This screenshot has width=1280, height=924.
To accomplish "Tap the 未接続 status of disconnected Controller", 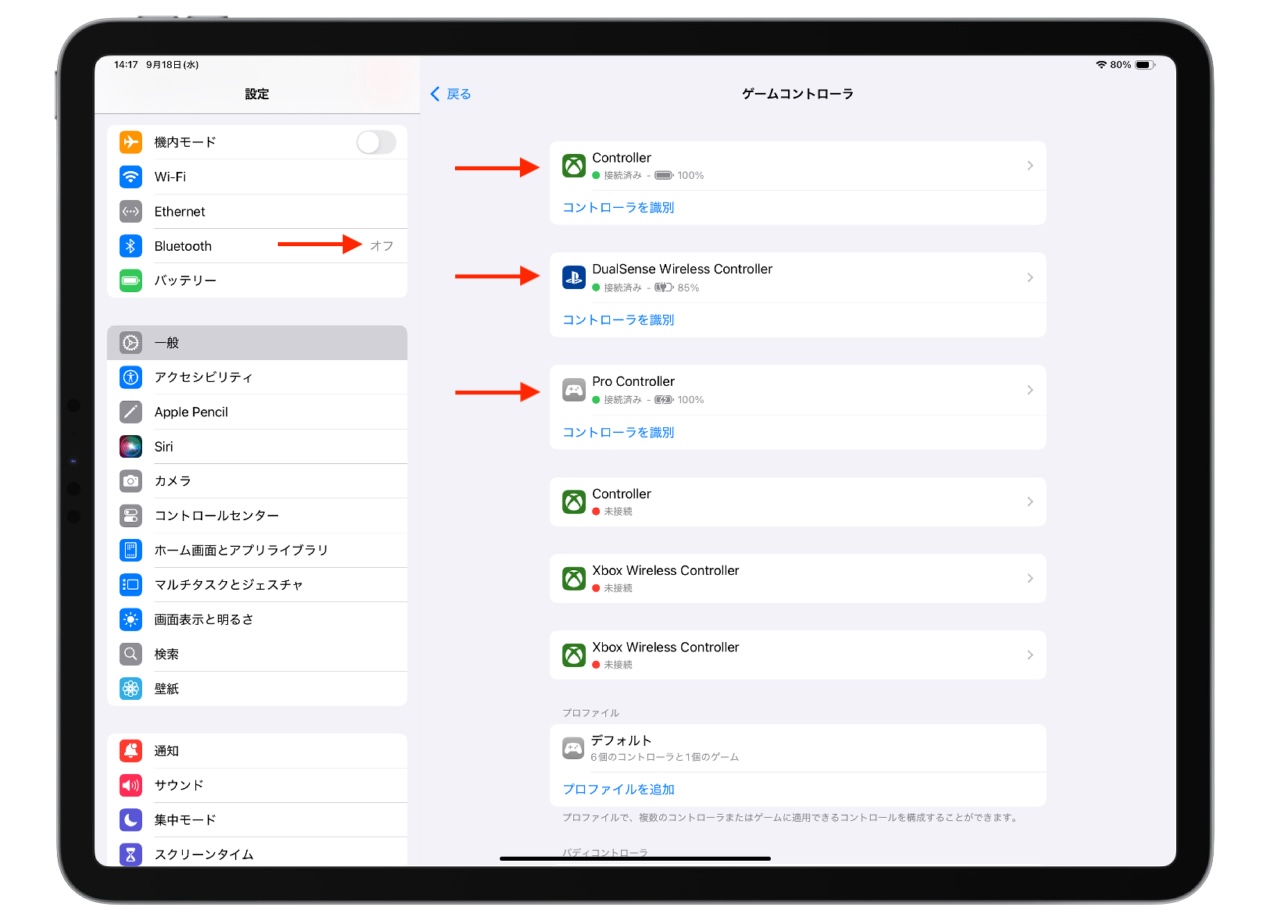I will point(618,511).
